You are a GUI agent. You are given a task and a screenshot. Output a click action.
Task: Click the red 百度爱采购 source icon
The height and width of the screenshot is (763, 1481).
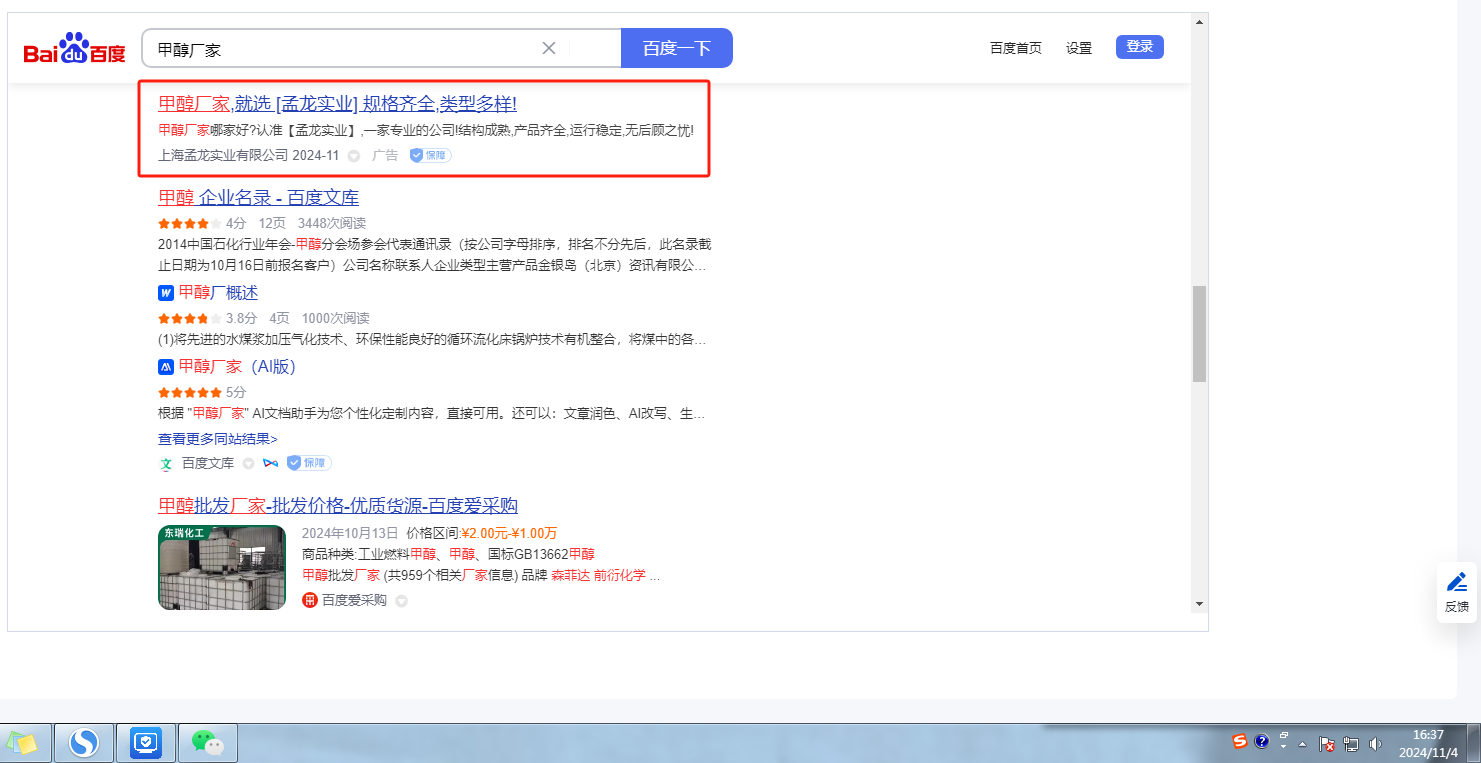(x=310, y=600)
